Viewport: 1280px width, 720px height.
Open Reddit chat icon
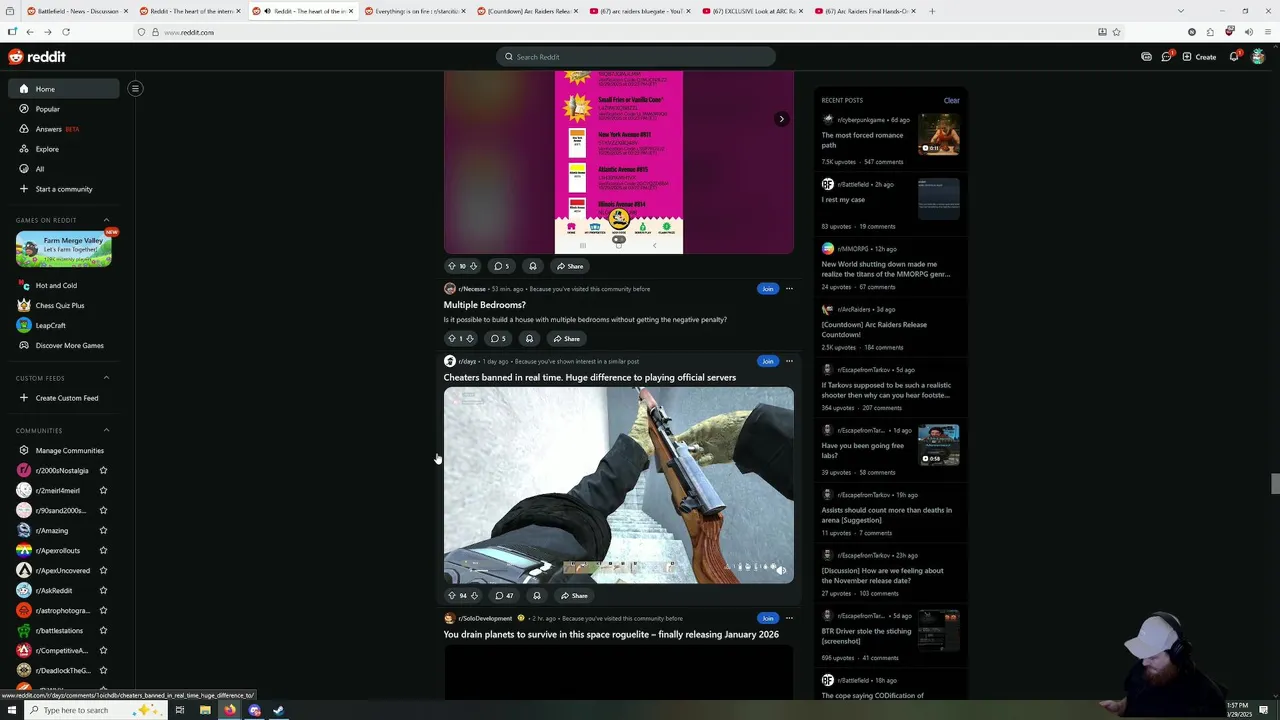(x=1166, y=57)
